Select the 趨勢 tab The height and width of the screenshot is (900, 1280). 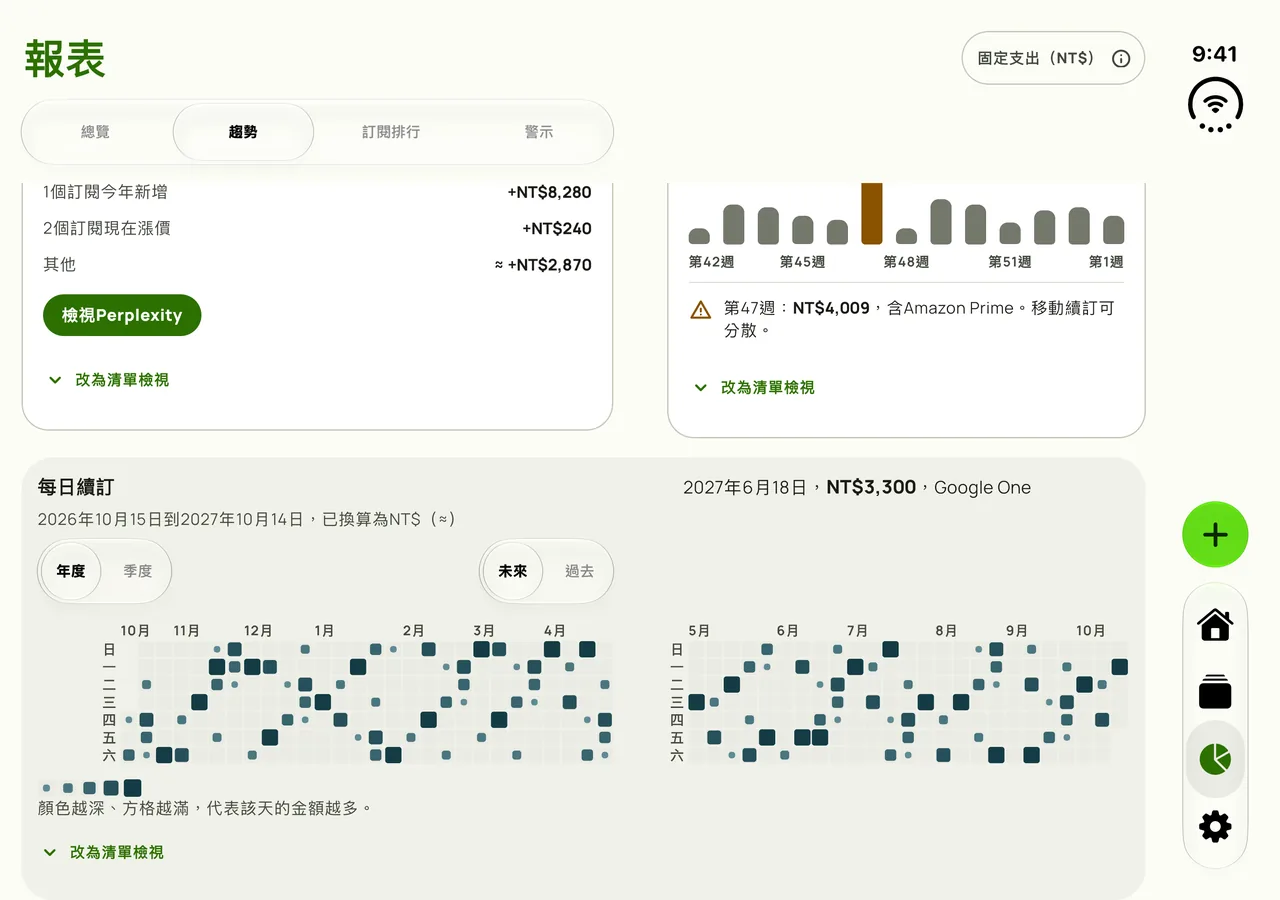(x=243, y=132)
